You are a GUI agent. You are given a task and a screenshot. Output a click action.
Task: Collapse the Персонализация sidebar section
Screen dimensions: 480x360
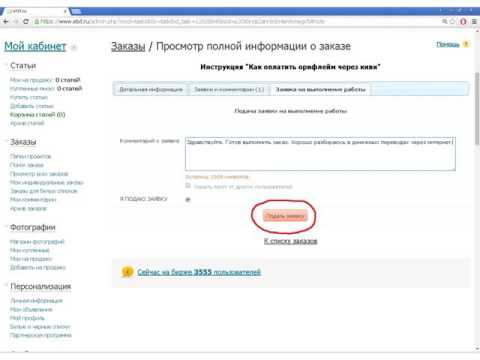click(6, 285)
